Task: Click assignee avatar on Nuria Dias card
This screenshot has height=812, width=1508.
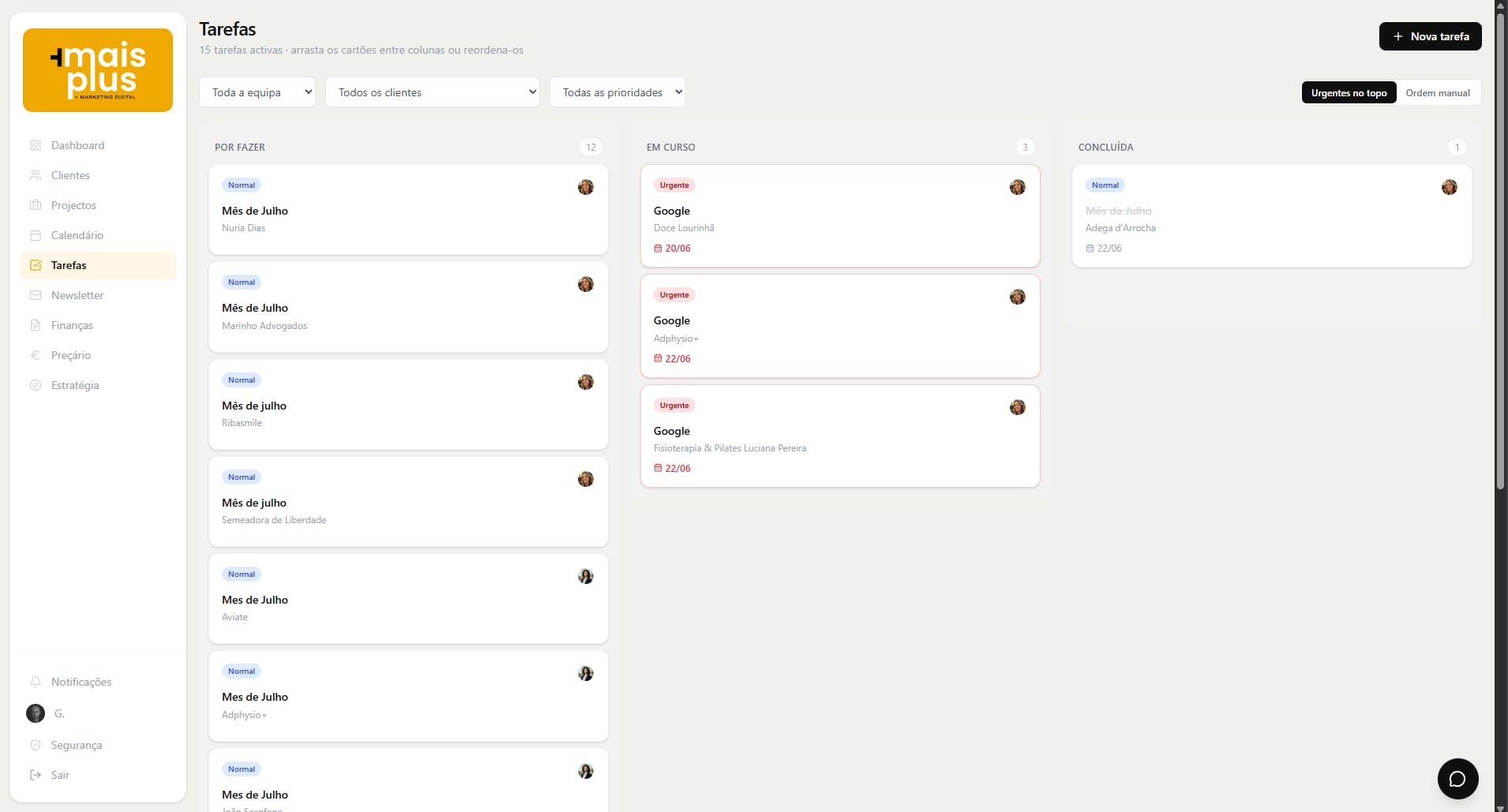Action: pyautogui.click(x=586, y=187)
